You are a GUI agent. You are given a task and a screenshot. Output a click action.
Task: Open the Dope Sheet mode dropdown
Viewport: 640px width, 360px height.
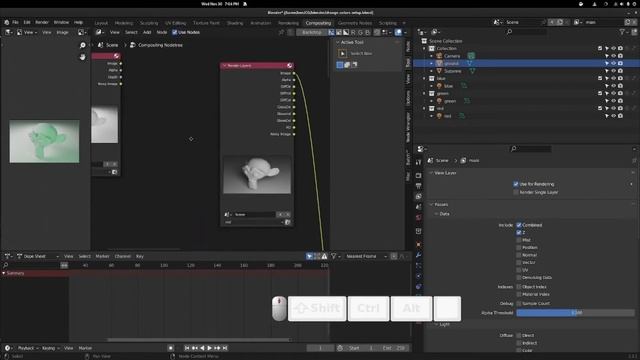click(x=38, y=256)
